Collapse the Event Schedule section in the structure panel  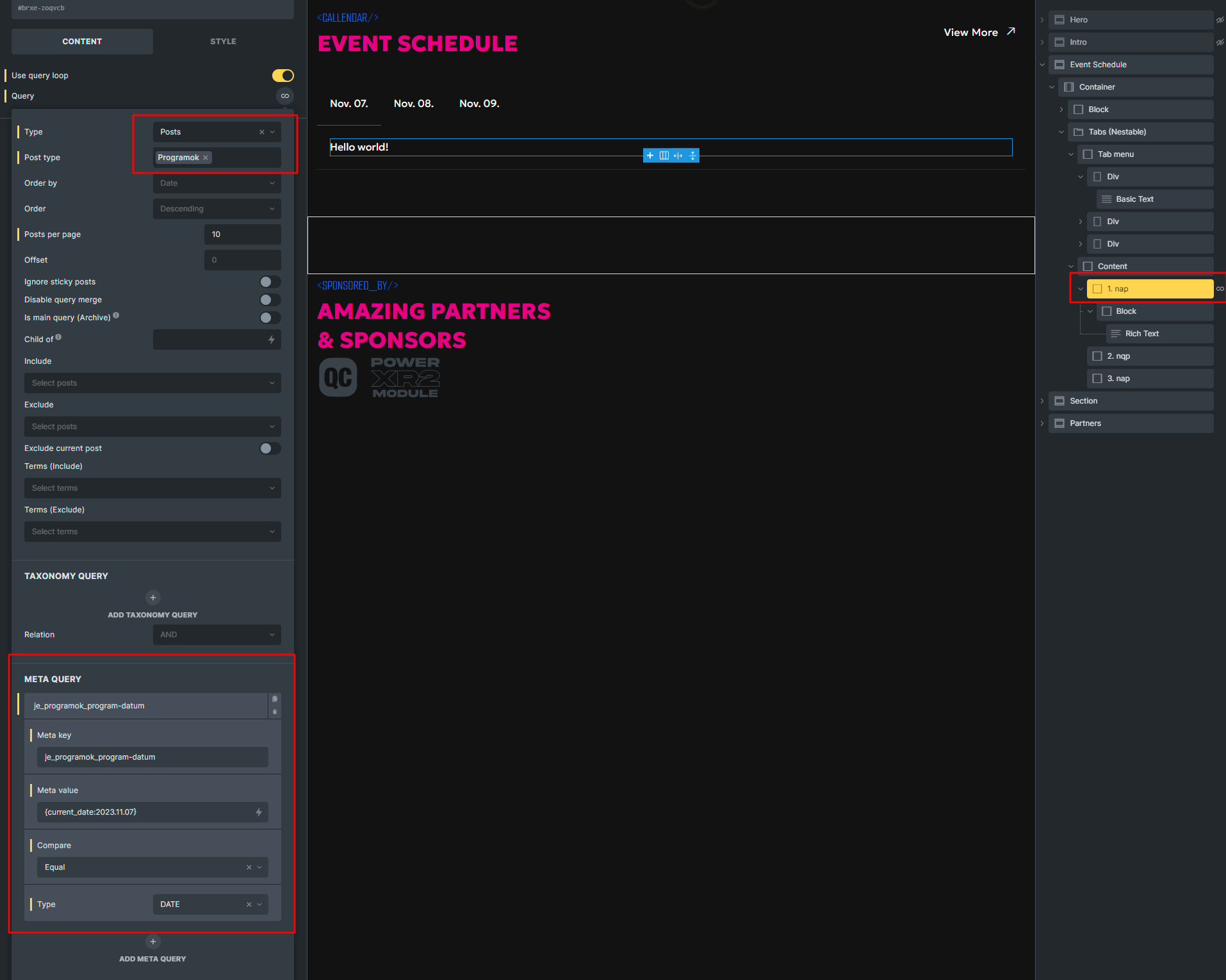click(1042, 65)
